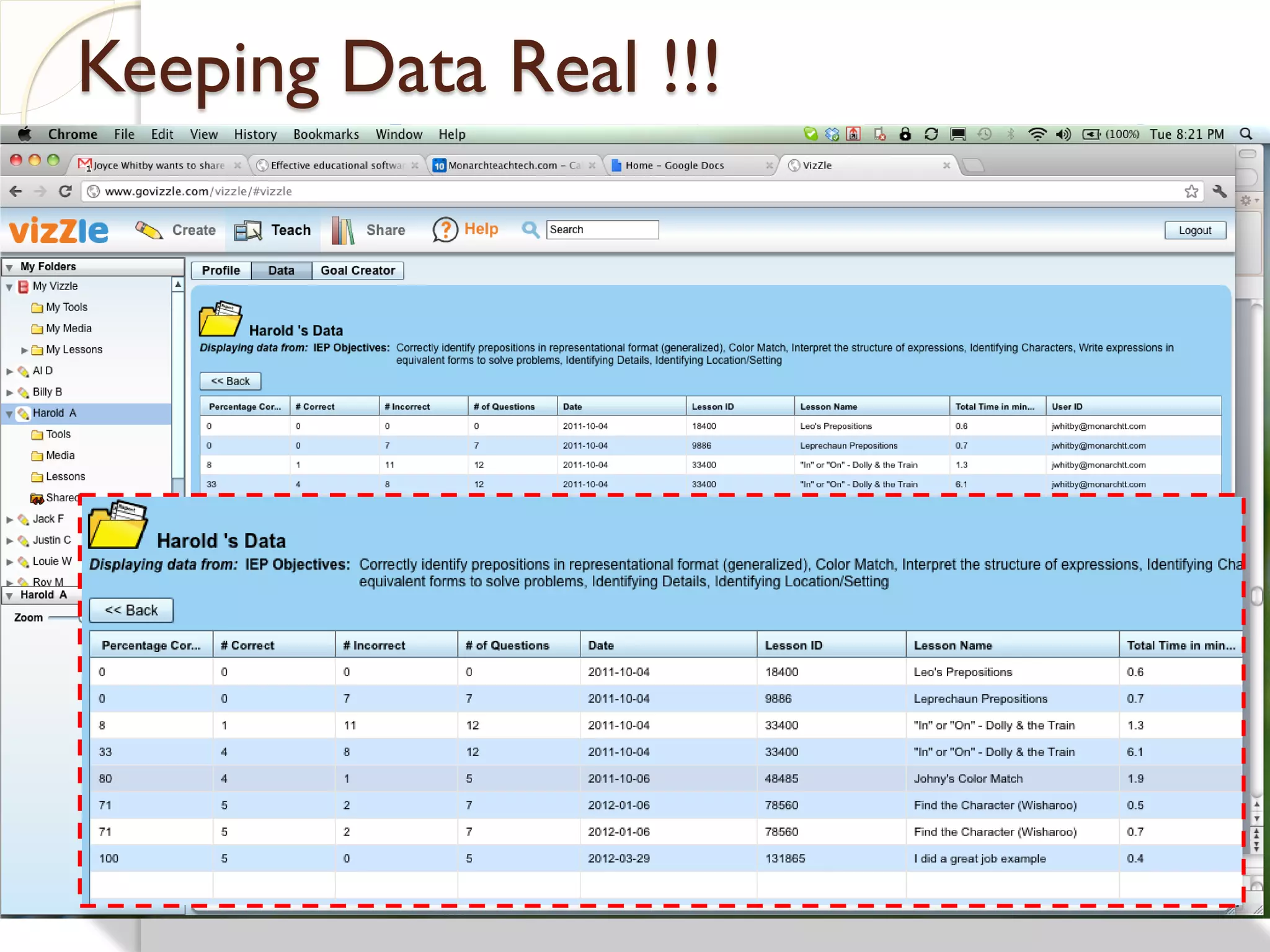Expand the My Lessons folder
Image resolution: width=1270 pixels, height=952 pixels.
pyautogui.click(x=24, y=350)
